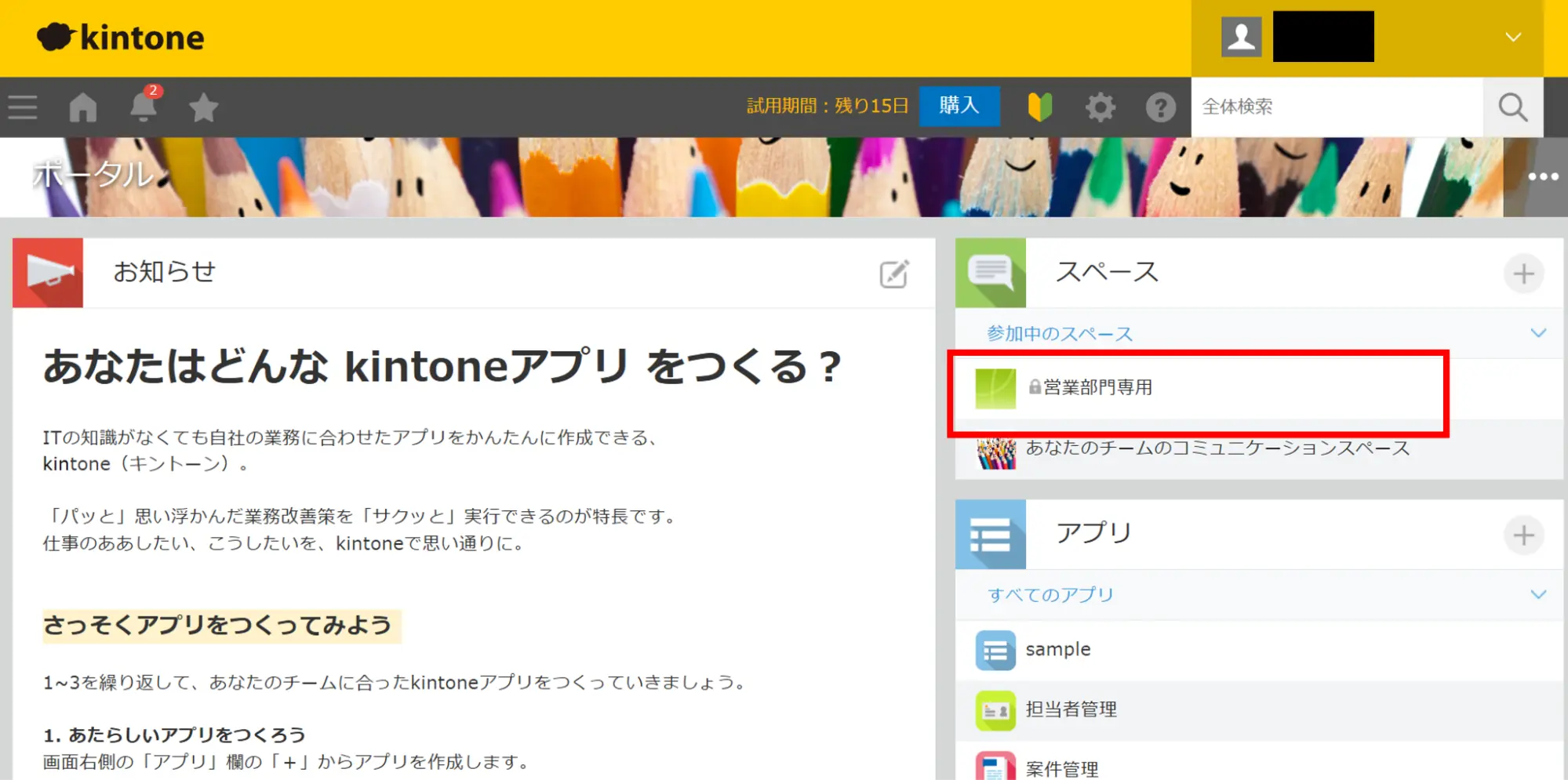
Task: Edit the お知らせ announcement section
Action: click(x=893, y=274)
